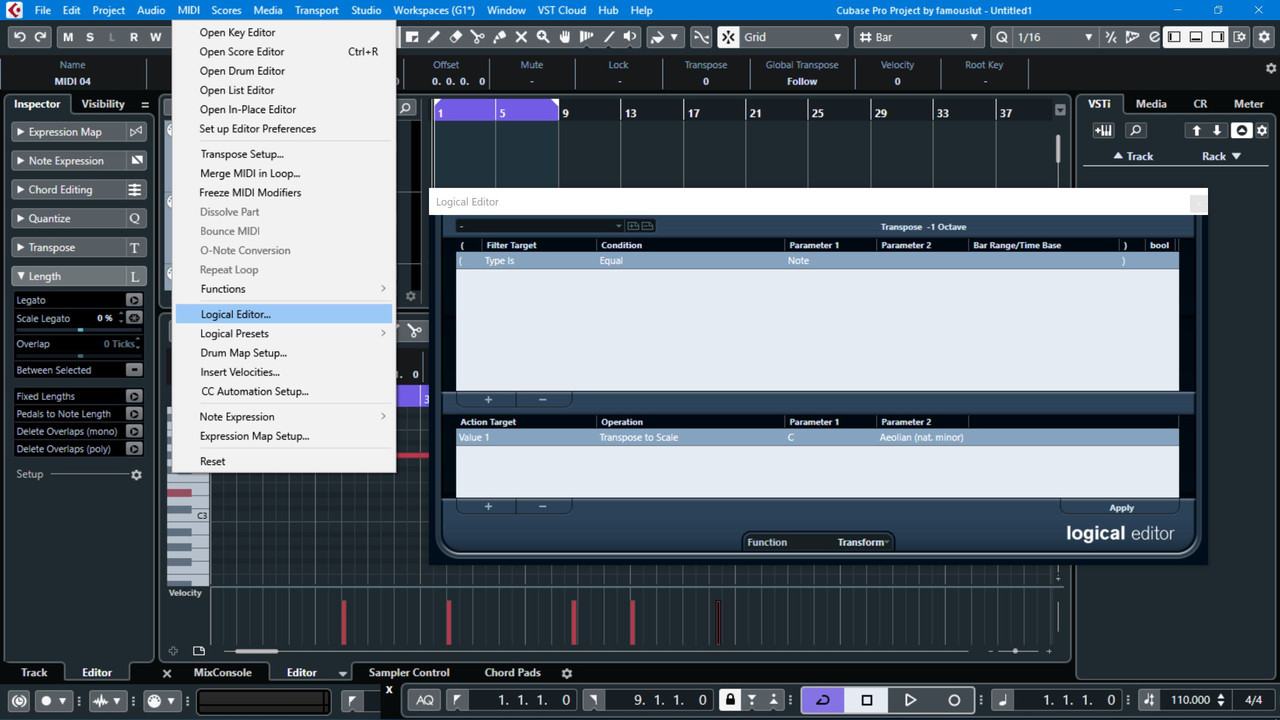Open the 1/16 quantize preset dropdown
Image resolution: width=1280 pixels, height=720 pixels.
tap(1056, 37)
